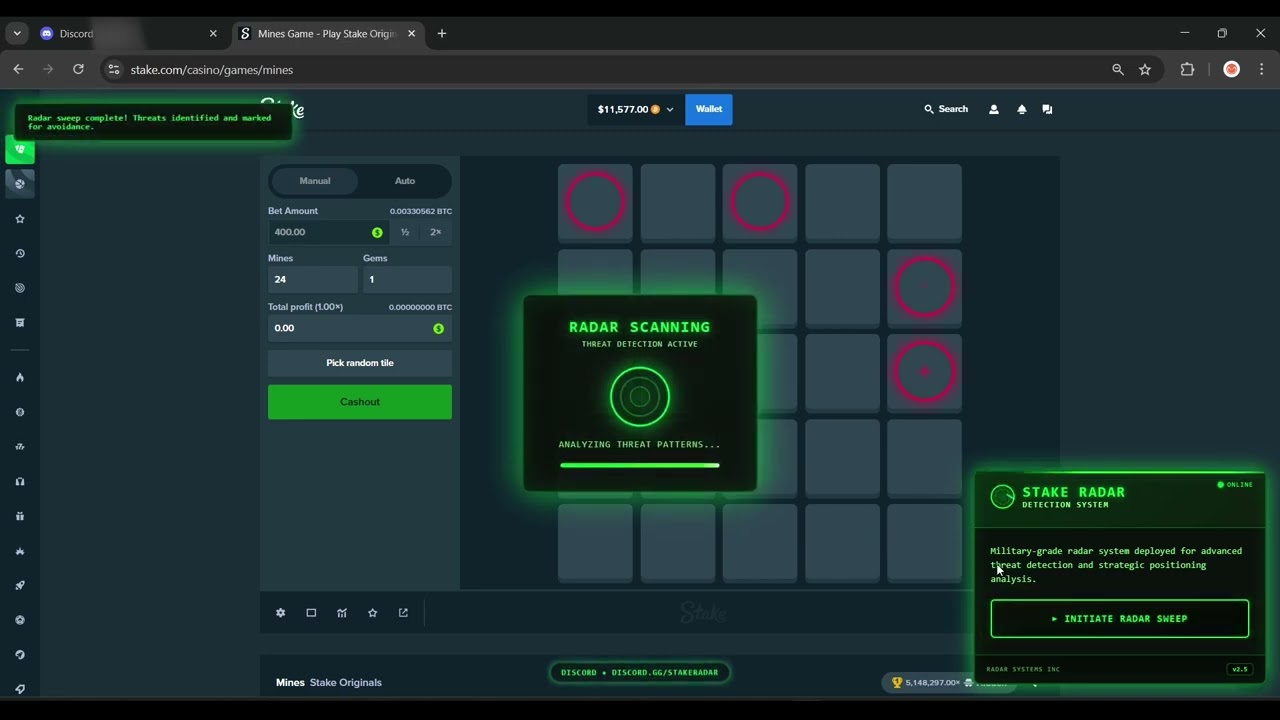Open sidebar recent history clock icon
Image resolution: width=1280 pixels, height=720 pixels.
pos(20,254)
